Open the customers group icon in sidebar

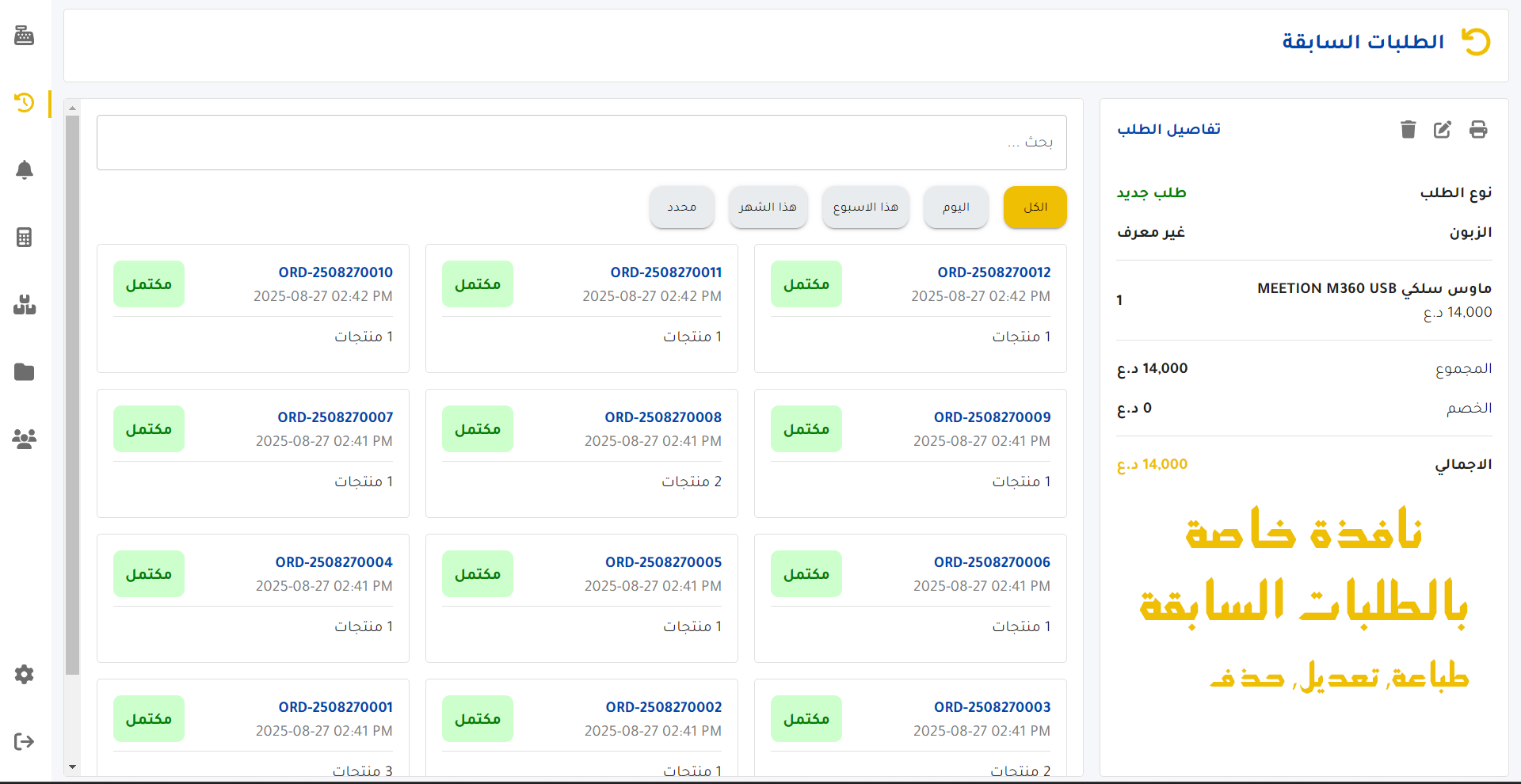(24, 439)
